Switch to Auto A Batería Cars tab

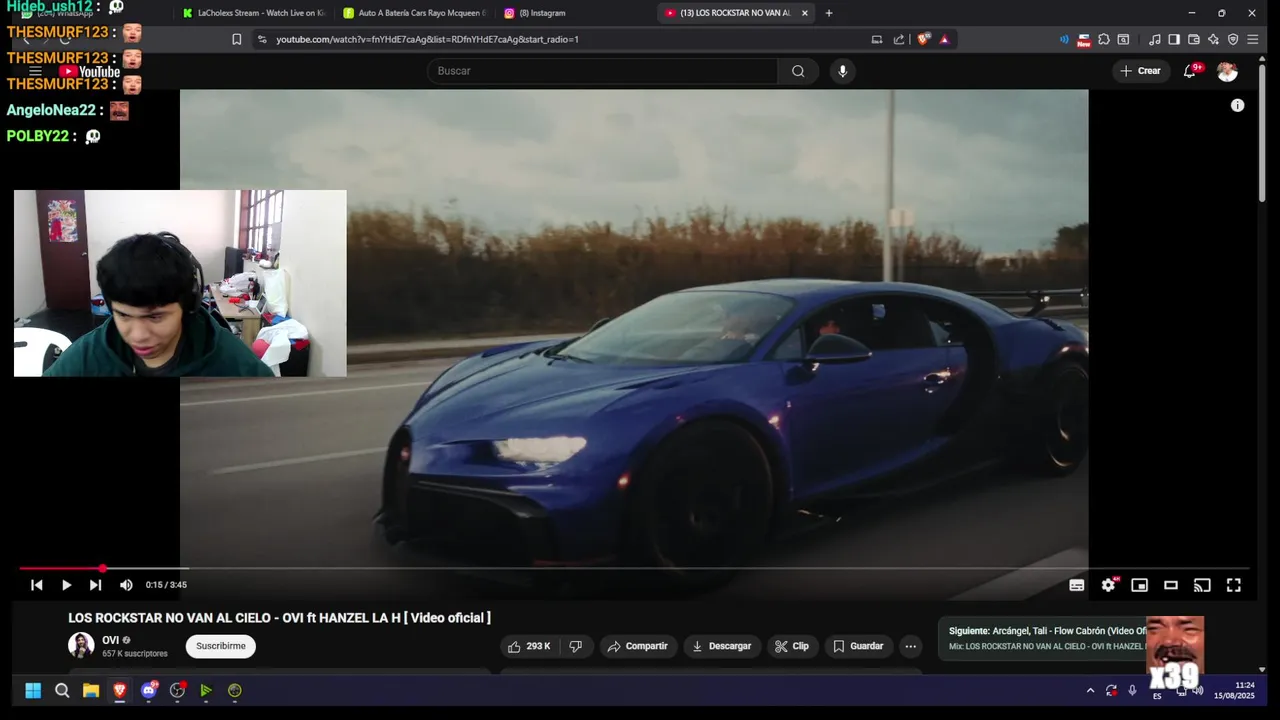click(414, 13)
